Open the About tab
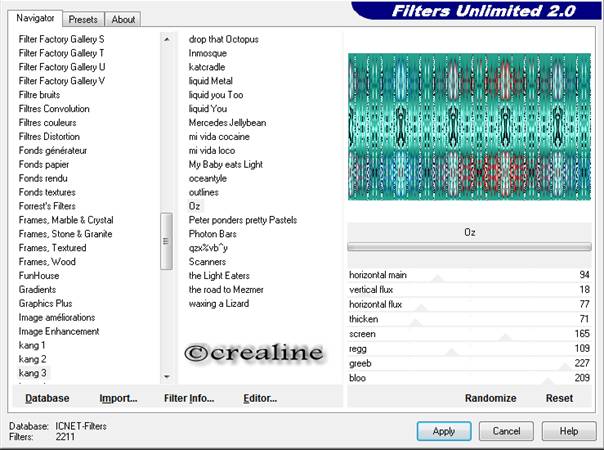This screenshot has height=450, width=604. pyautogui.click(x=123, y=19)
